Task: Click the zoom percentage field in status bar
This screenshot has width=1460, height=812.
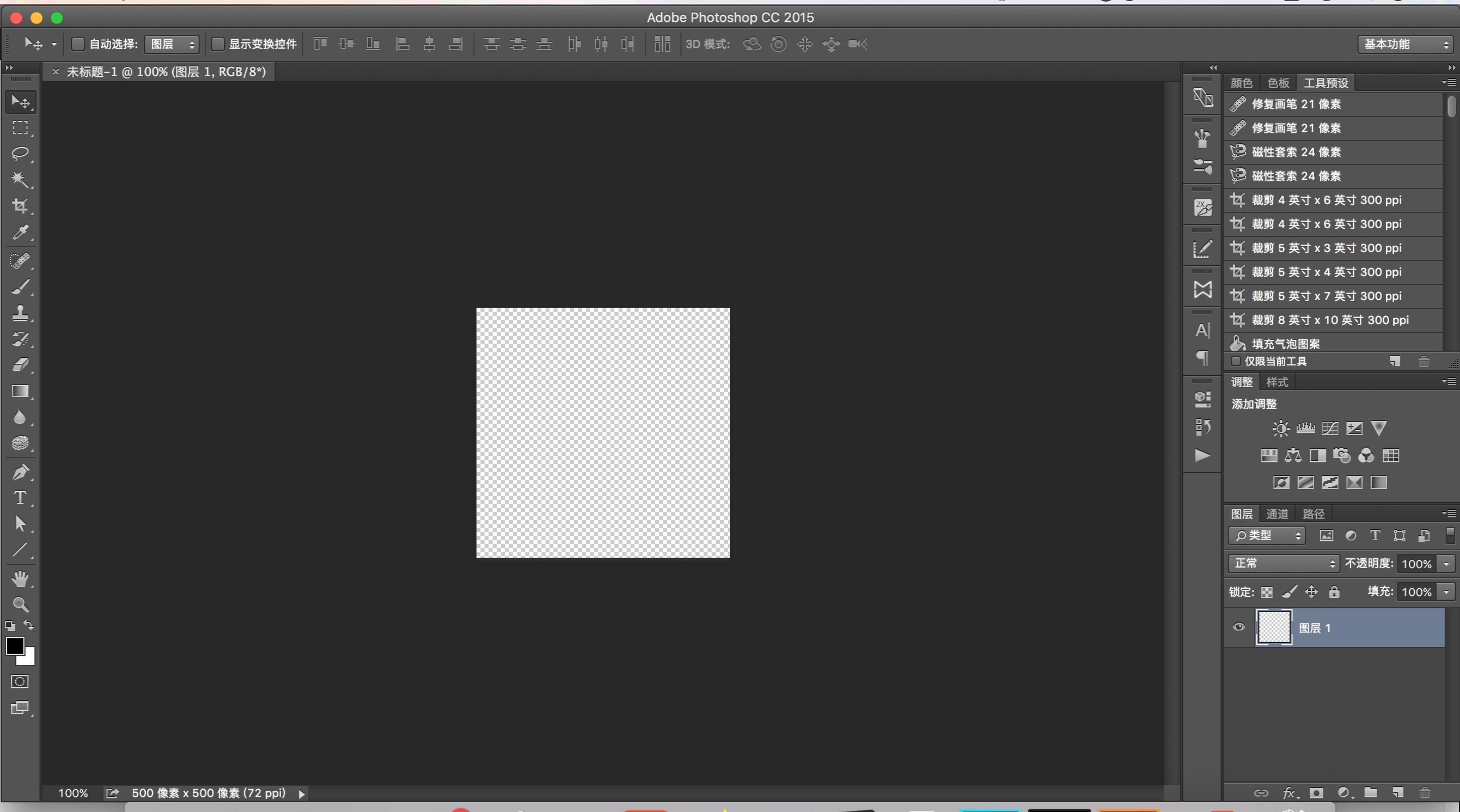Action: 73,793
